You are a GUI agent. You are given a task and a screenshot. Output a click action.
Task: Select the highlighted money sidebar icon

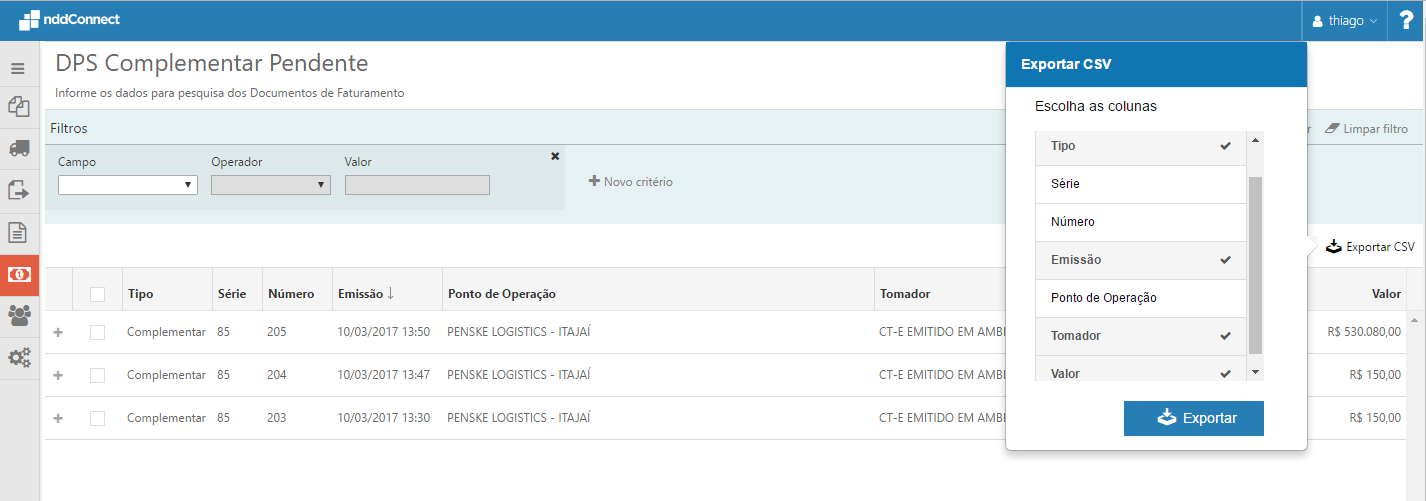point(19,274)
